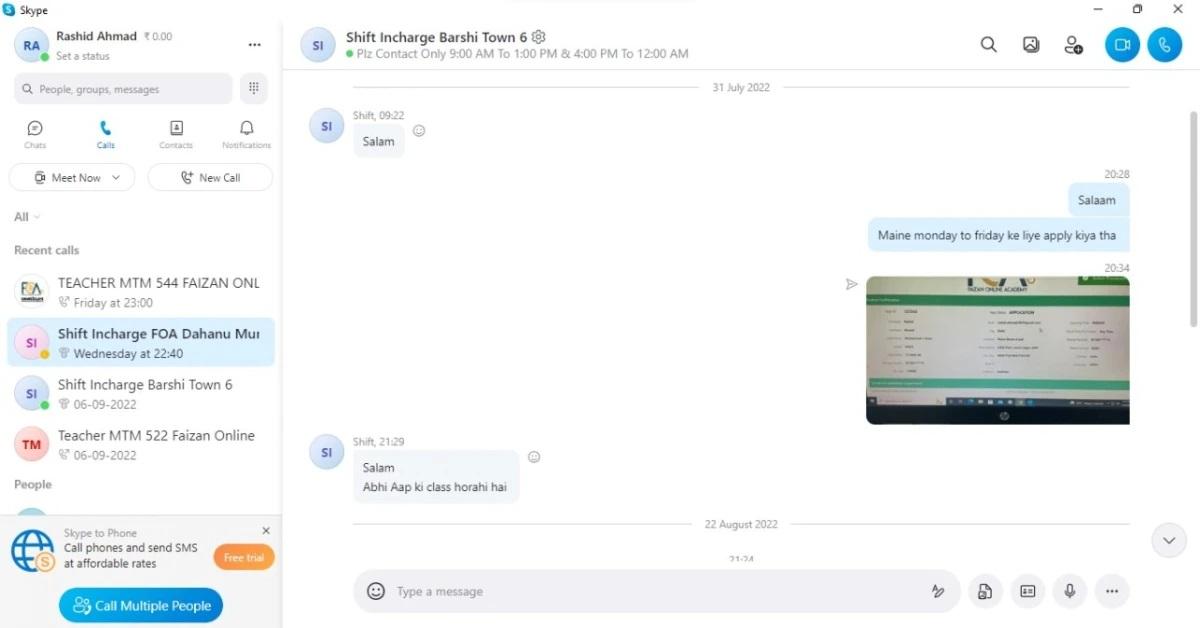Open the more options menu beside the message box
1200x628 pixels.
coord(1111,591)
